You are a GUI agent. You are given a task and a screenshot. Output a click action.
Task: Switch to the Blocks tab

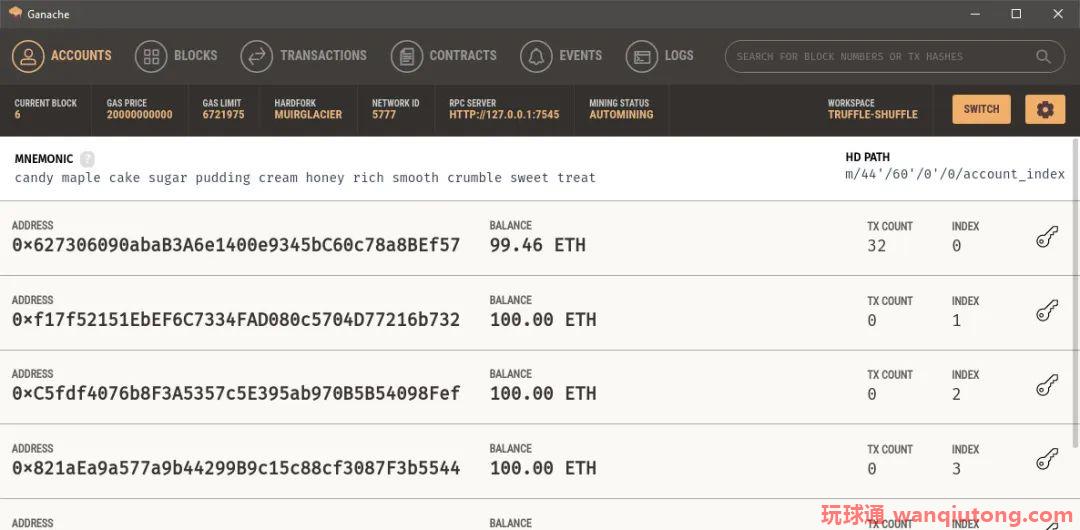click(176, 56)
